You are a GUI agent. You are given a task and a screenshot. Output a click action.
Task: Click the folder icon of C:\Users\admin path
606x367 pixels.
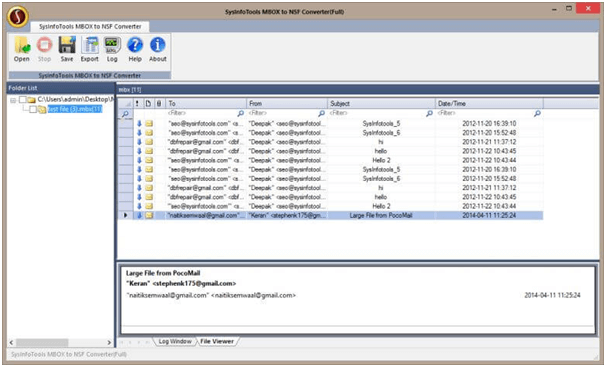32,100
